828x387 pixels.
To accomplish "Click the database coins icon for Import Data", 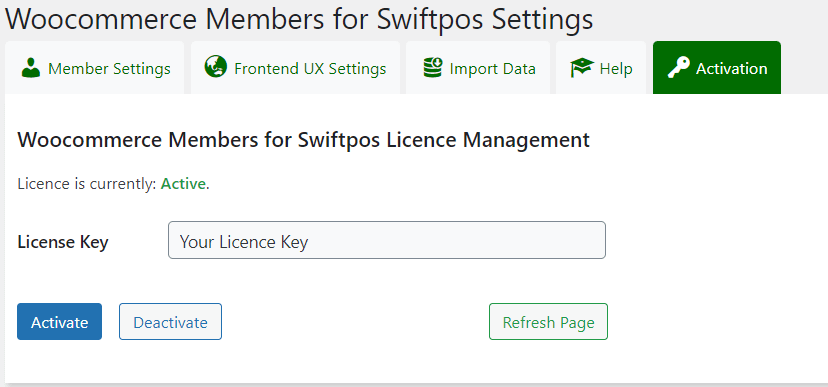I will [x=433, y=68].
